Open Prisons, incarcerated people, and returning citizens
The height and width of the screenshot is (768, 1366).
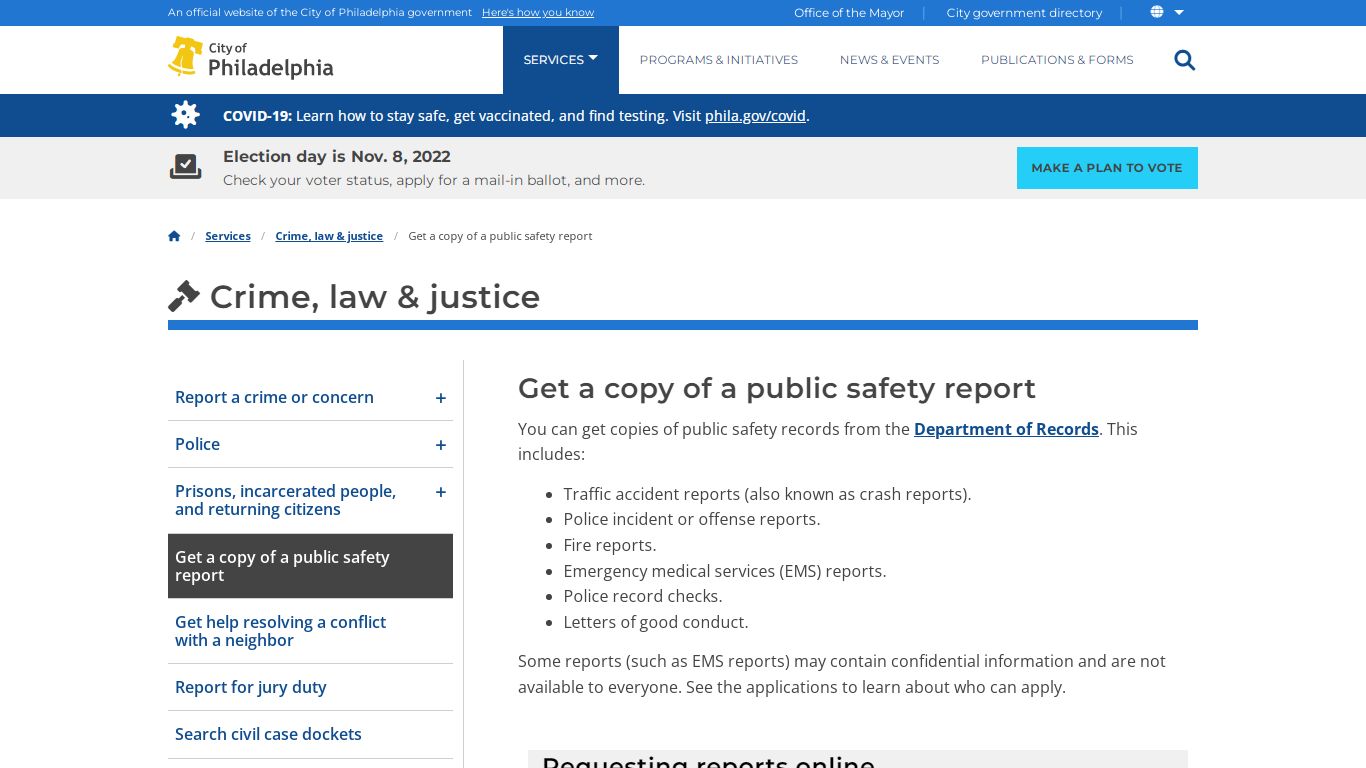click(x=285, y=500)
